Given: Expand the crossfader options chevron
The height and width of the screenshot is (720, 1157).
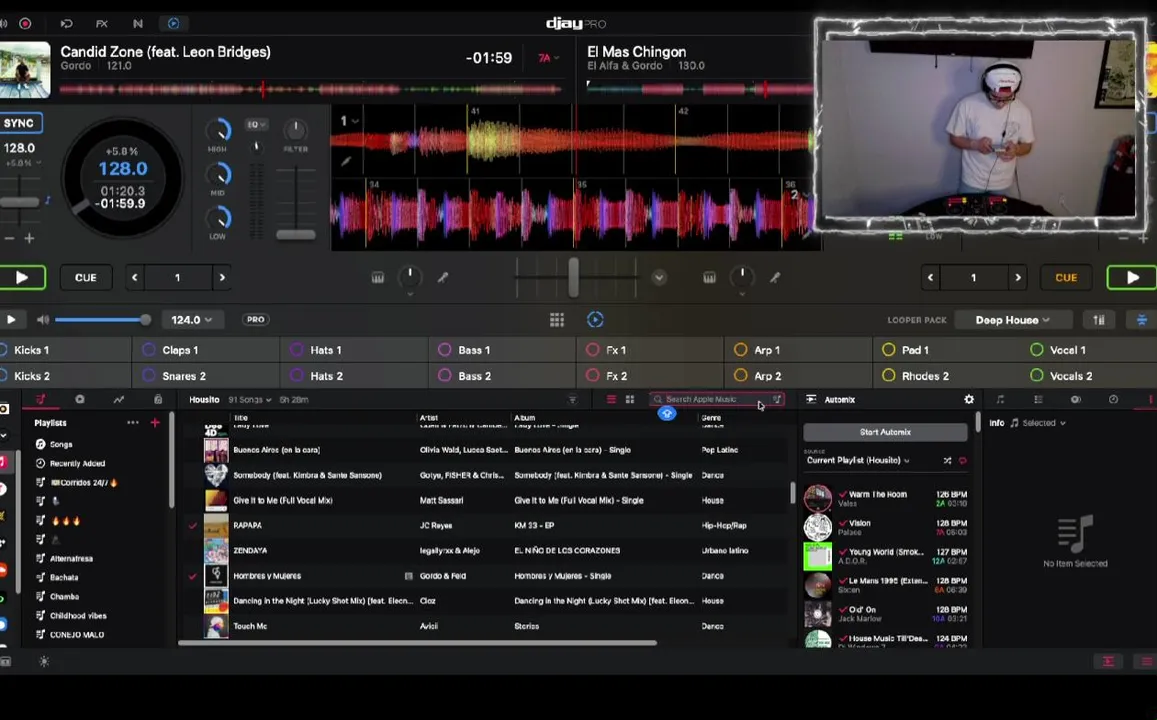Looking at the screenshot, I should [659, 277].
